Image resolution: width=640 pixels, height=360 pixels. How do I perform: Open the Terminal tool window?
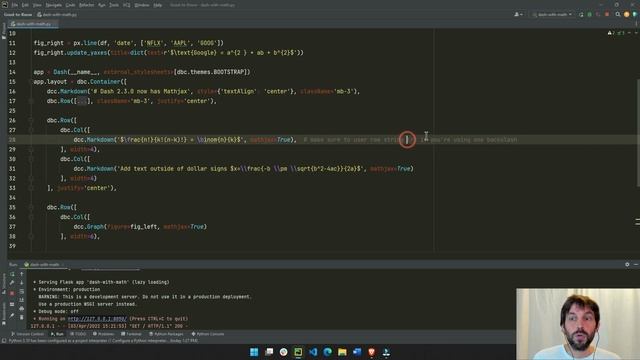pyautogui.click(x=131, y=334)
